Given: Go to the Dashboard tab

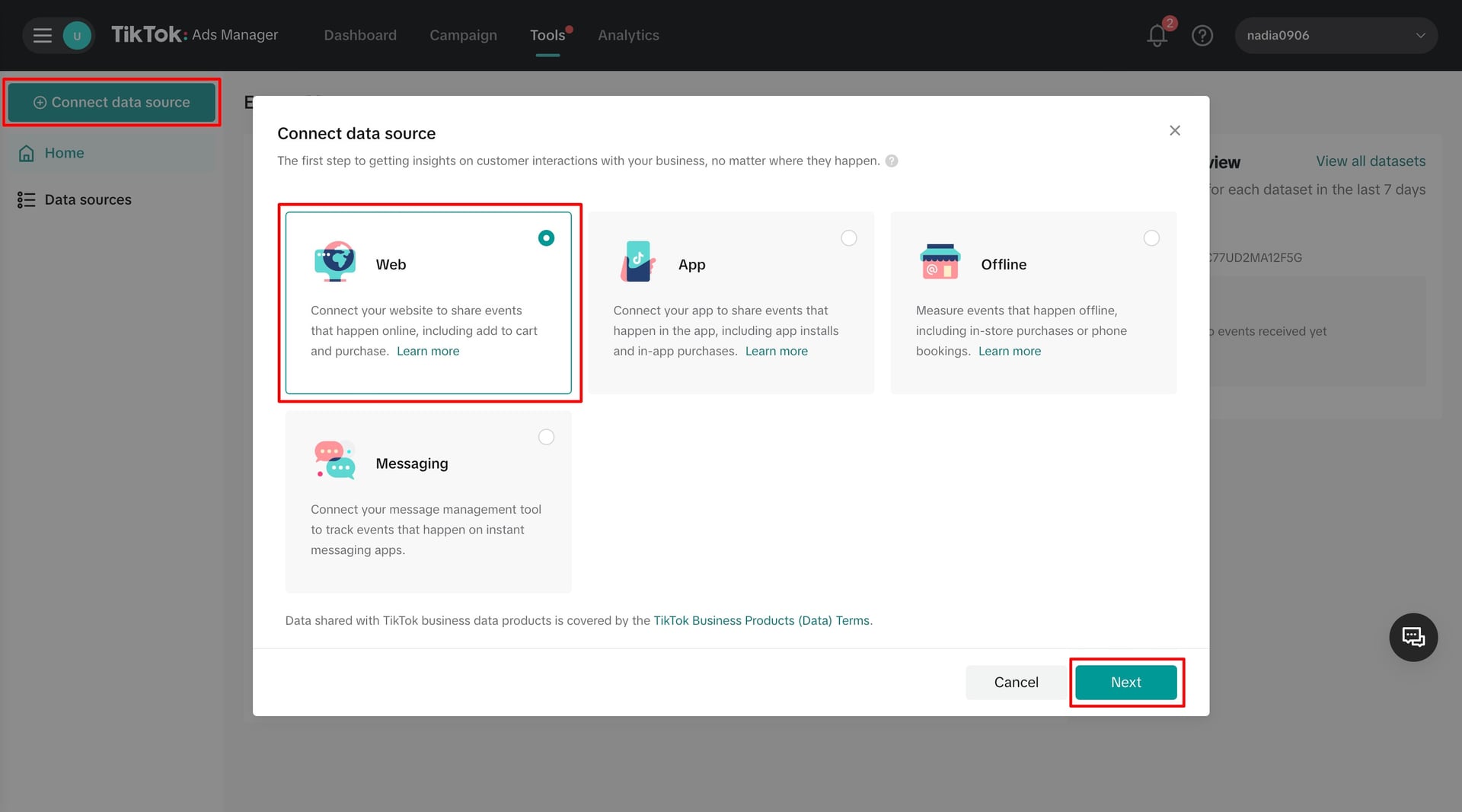Looking at the screenshot, I should tap(360, 35).
